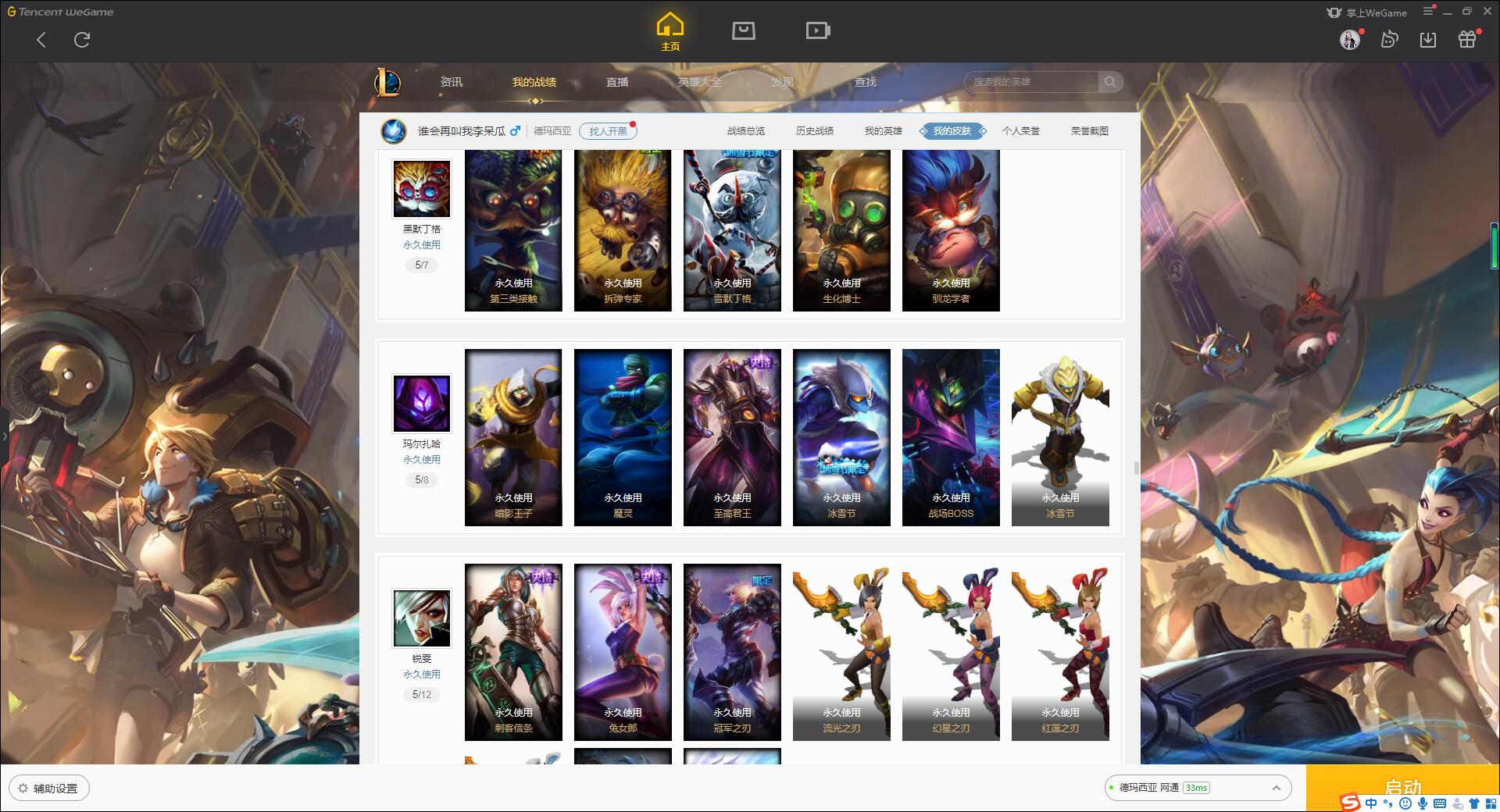This screenshot has height=812, width=1500.
Task: Click the search magnifier button
Action: (x=1110, y=82)
